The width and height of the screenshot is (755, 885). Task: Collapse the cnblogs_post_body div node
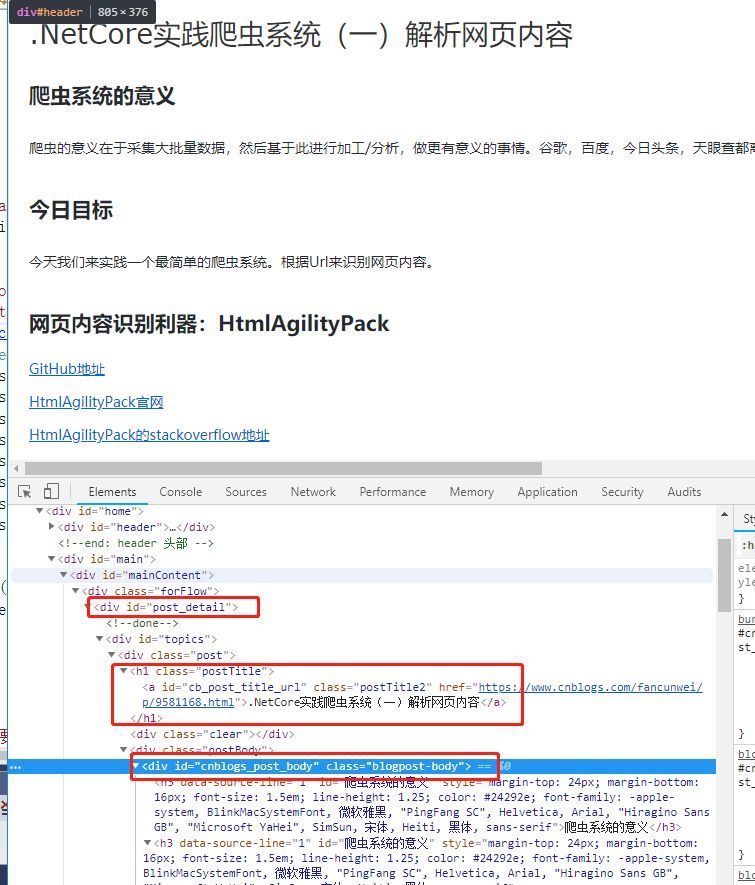pos(136,766)
